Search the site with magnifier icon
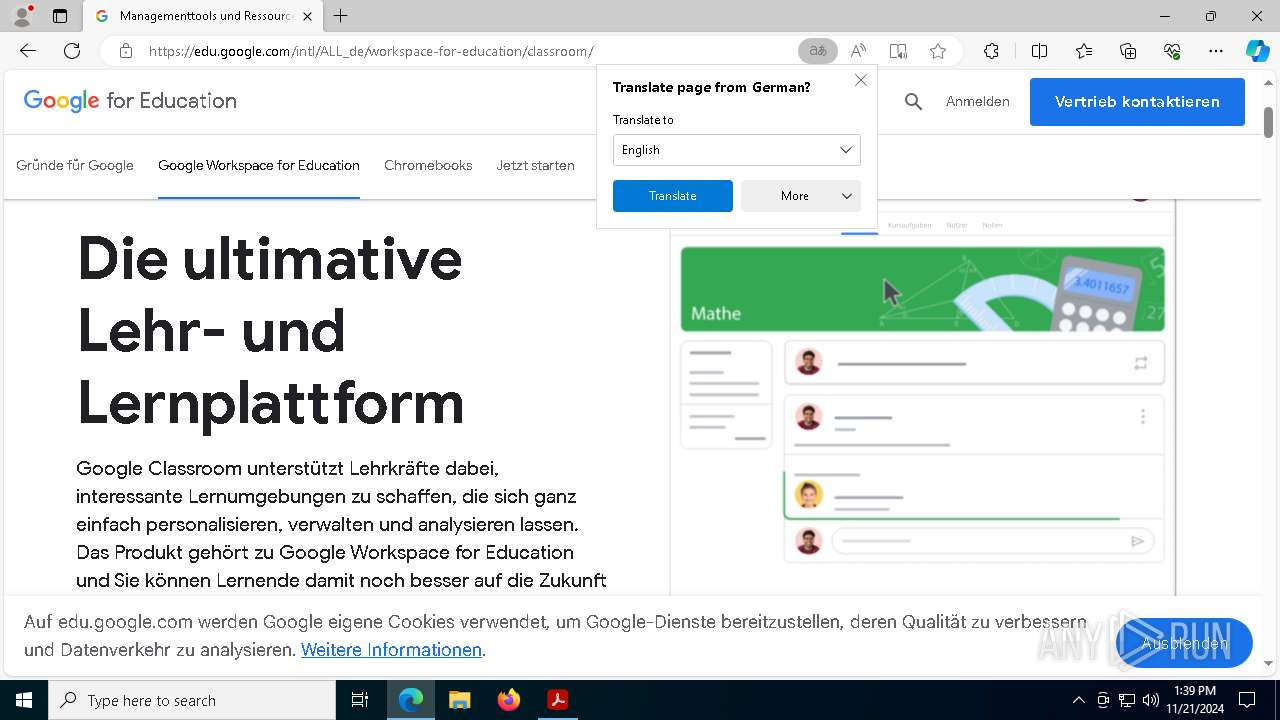1280x720 pixels. coord(913,101)
